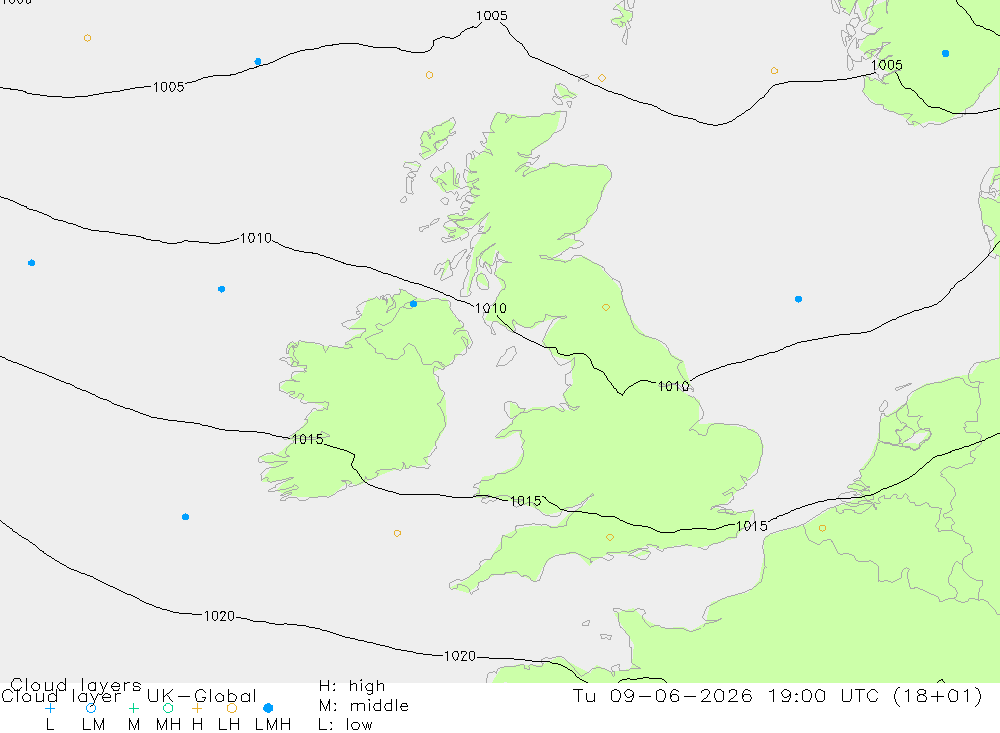Select the green circle MH legend symbol
This screenshot has height=733, width=1000.
[x=168, y=708]
